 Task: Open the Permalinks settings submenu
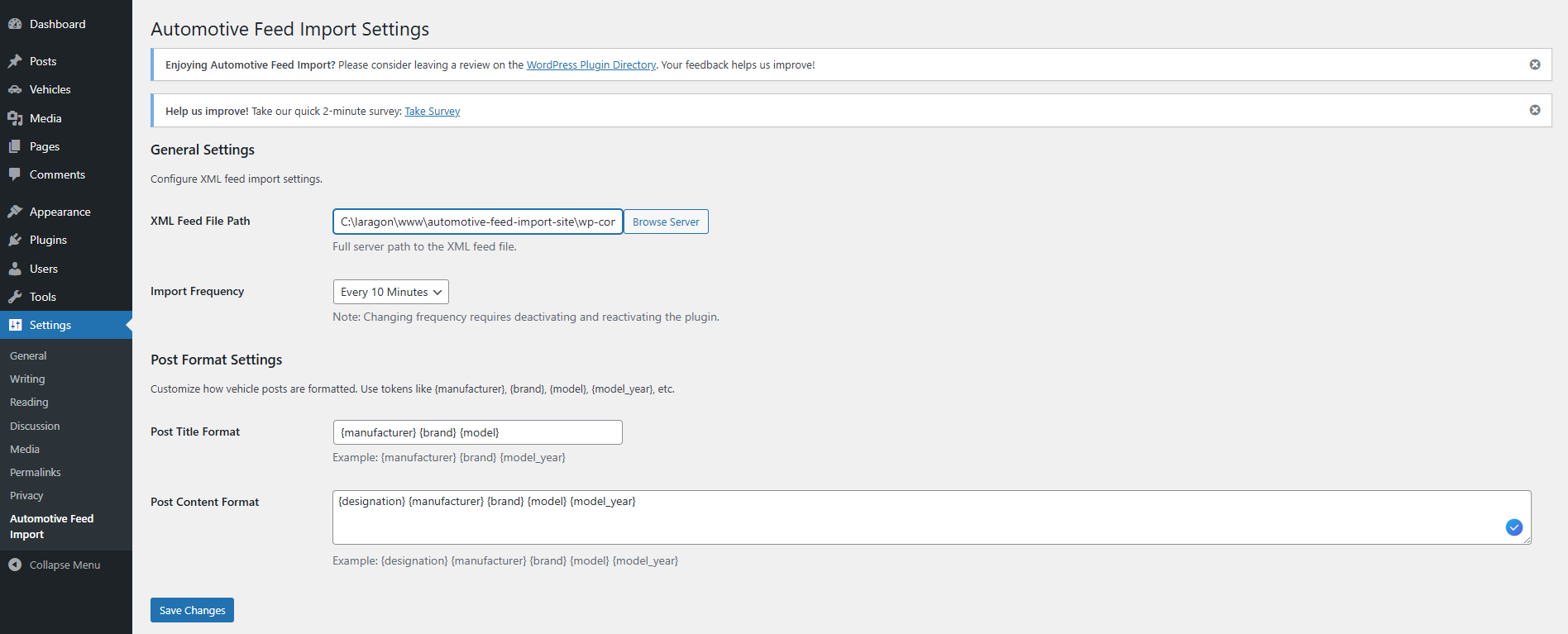coord(36,472)
